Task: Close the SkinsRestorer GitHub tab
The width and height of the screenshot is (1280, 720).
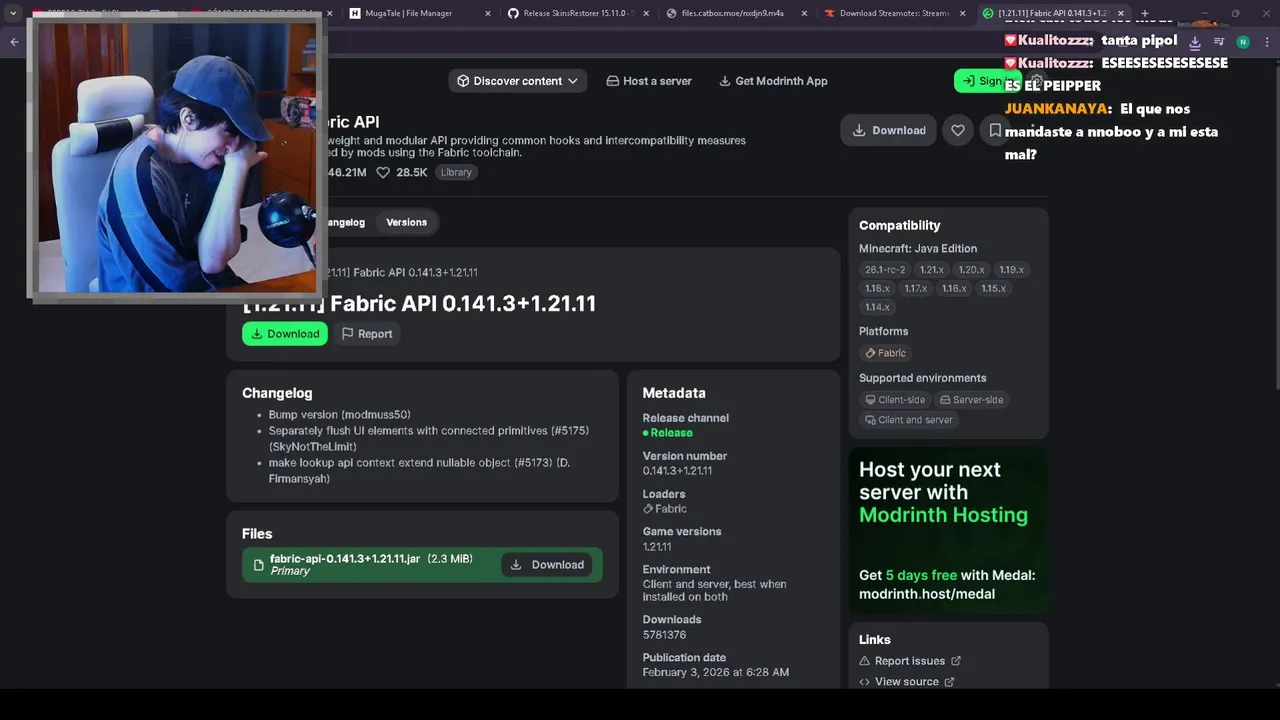Action: pos(646,13)
